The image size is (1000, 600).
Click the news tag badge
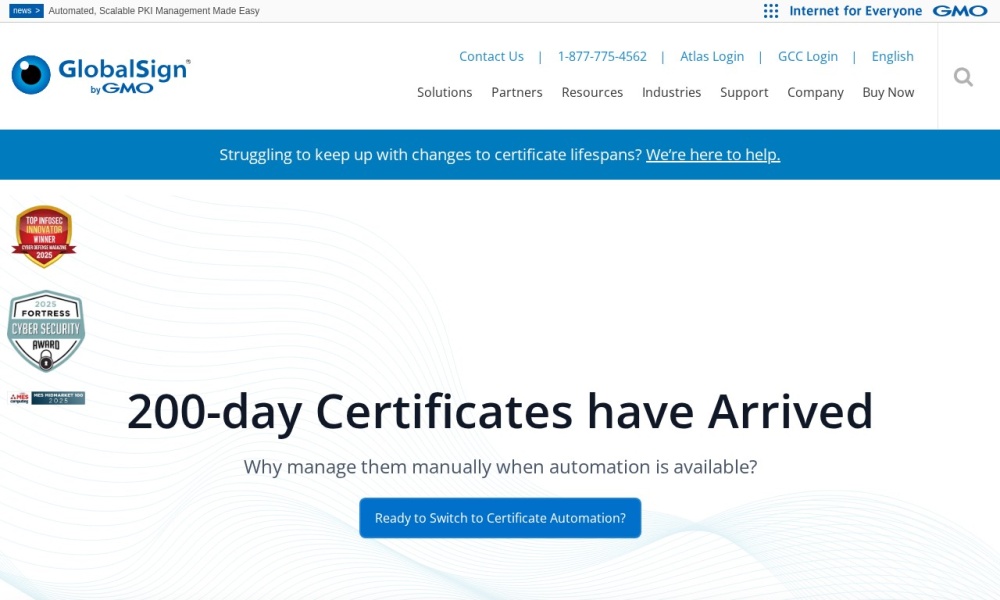pos(26,11)
